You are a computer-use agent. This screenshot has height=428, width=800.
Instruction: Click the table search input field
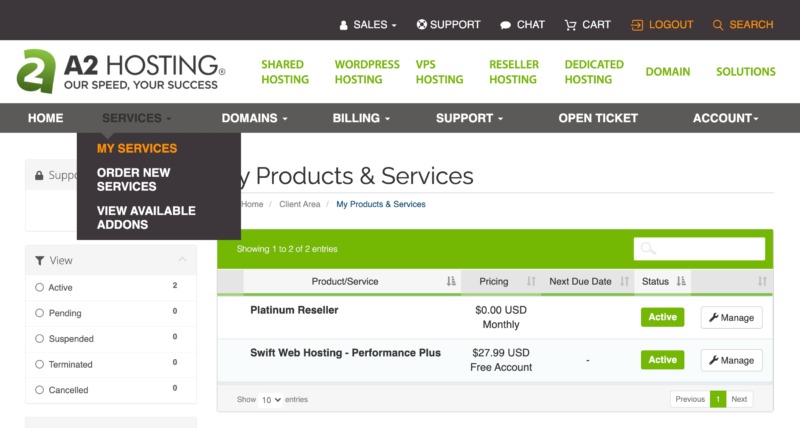[699, 249]
